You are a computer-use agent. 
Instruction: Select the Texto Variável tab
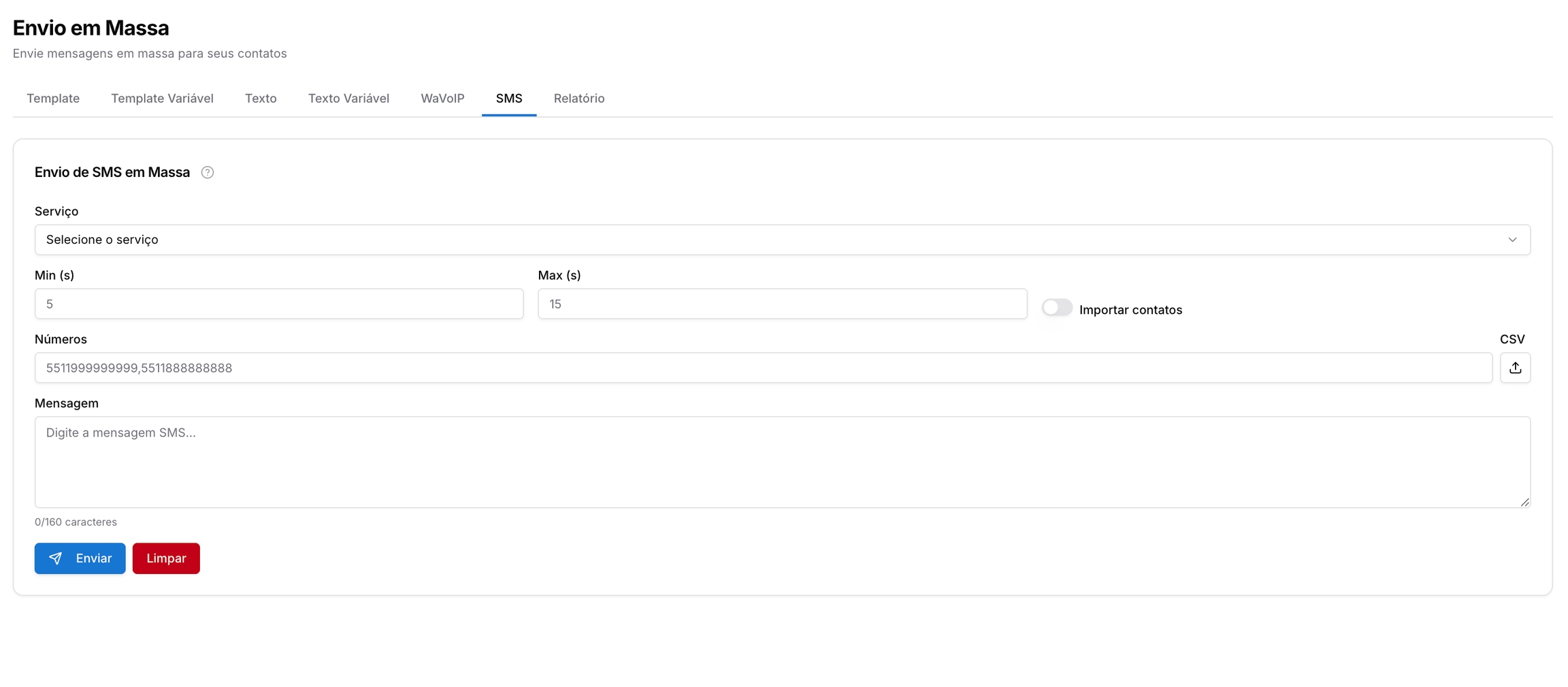[348, 99]
